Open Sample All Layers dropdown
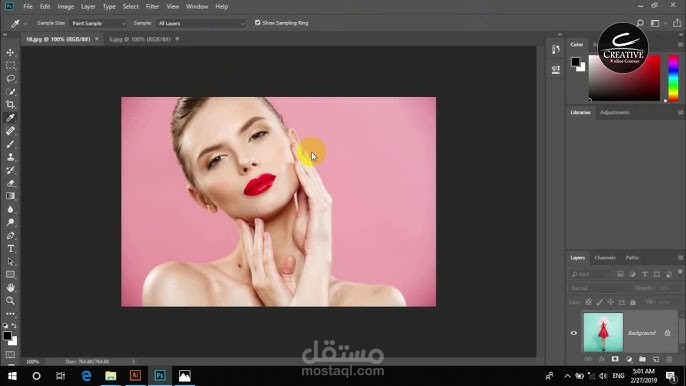 point(201,23)
